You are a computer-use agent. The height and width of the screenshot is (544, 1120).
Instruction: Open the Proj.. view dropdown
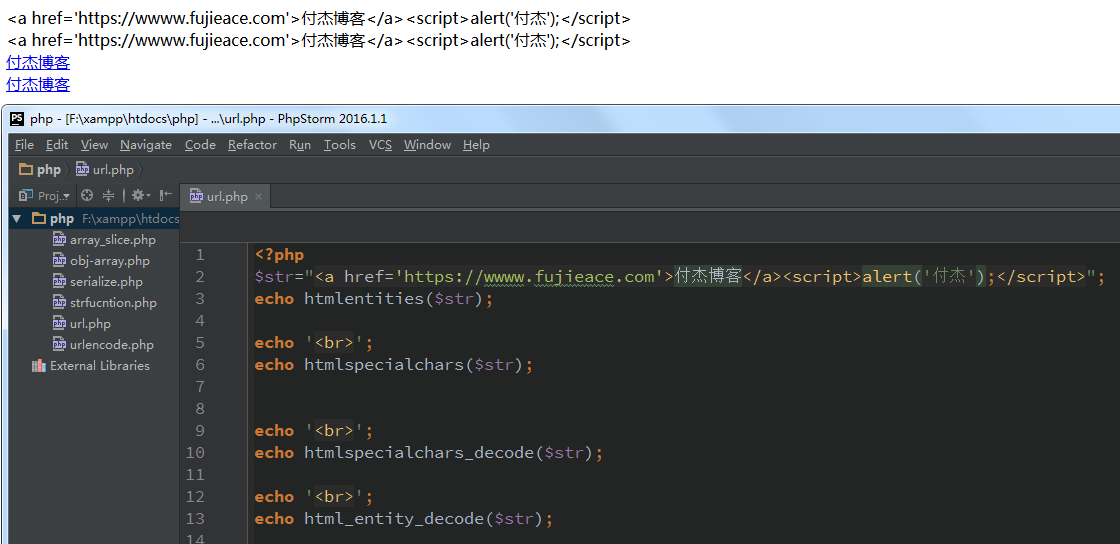point(54,196)
